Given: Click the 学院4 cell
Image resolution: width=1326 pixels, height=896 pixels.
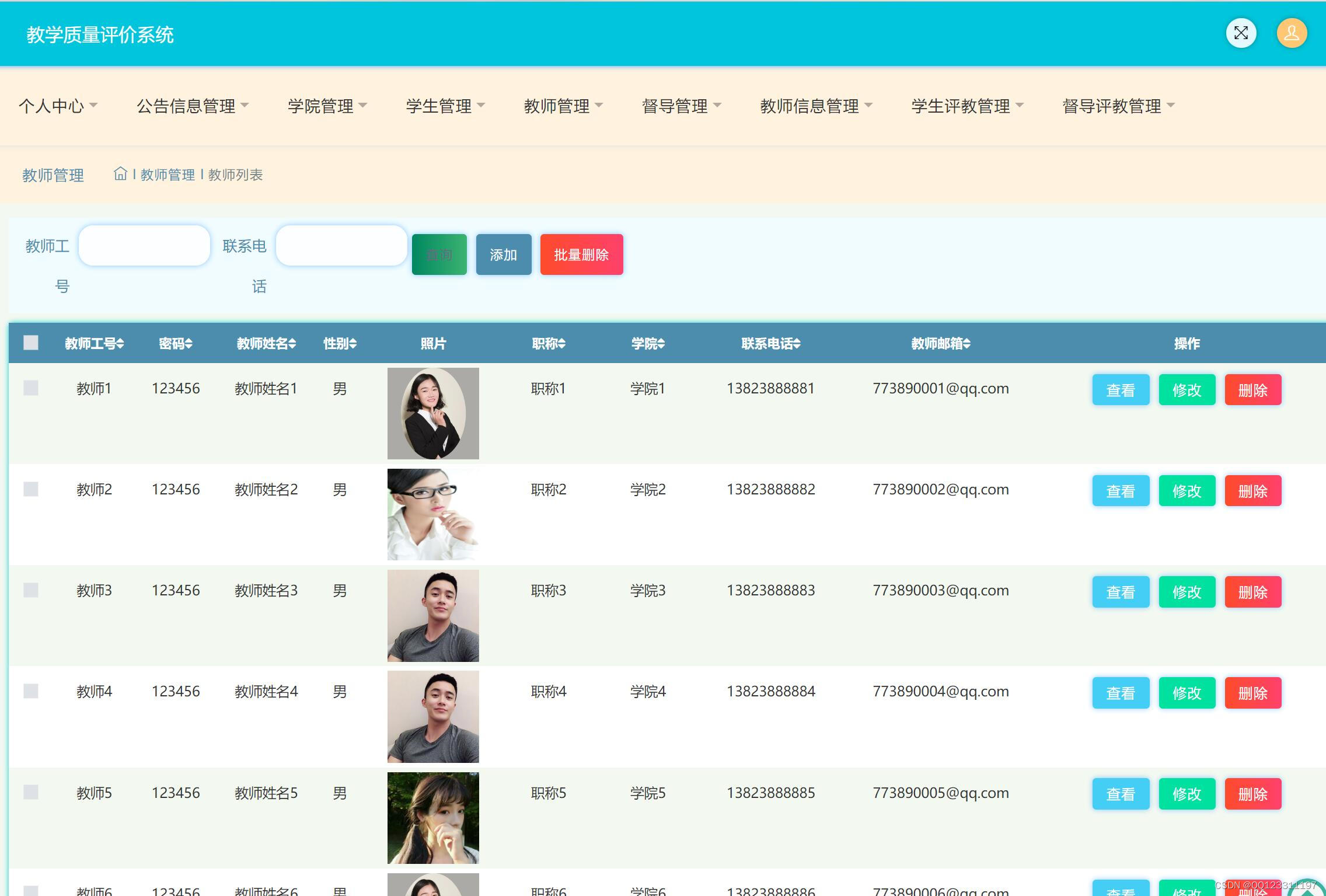Looking at the screenshot, I should [648, 691].
